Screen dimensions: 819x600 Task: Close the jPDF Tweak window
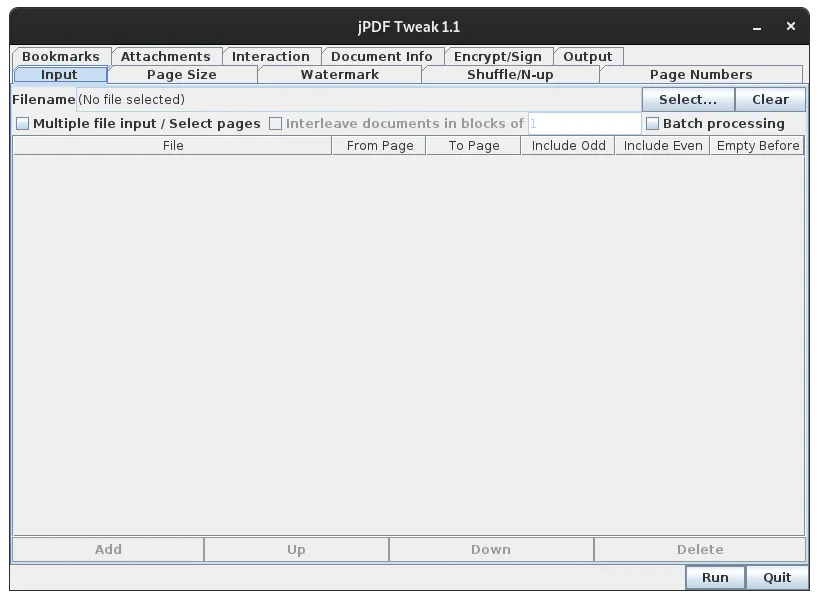(x=791, y=26)
